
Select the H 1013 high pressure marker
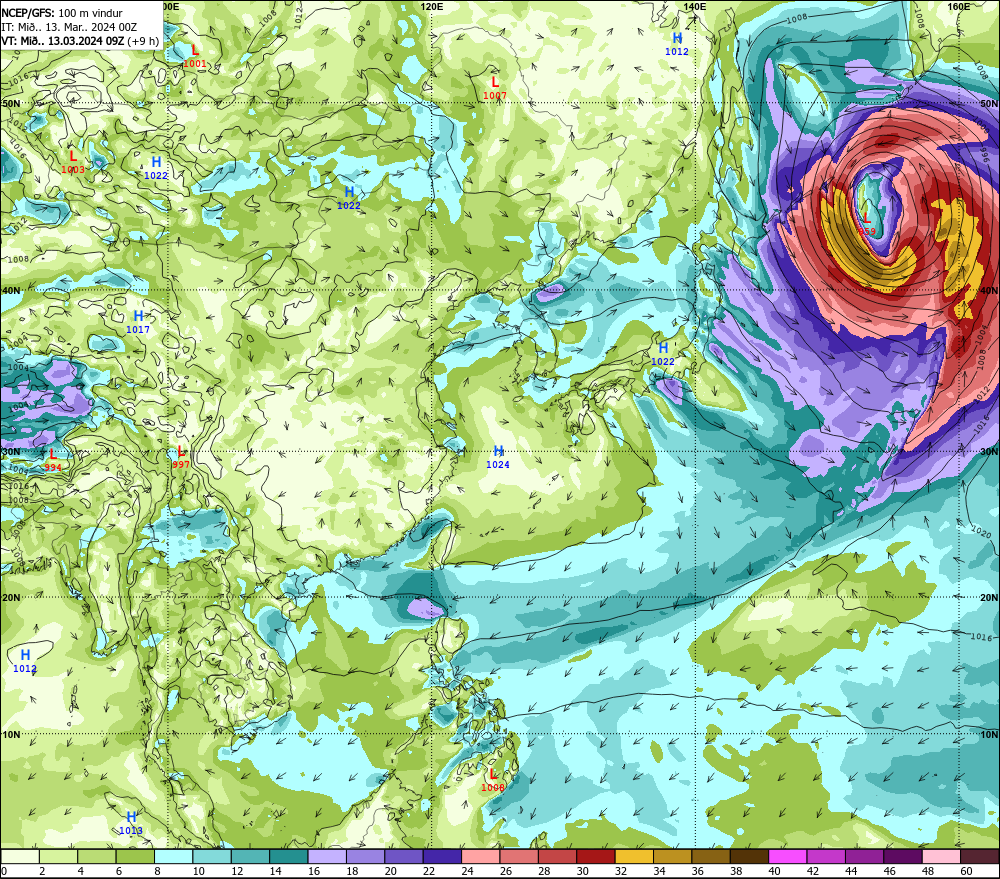coord(131,824)
